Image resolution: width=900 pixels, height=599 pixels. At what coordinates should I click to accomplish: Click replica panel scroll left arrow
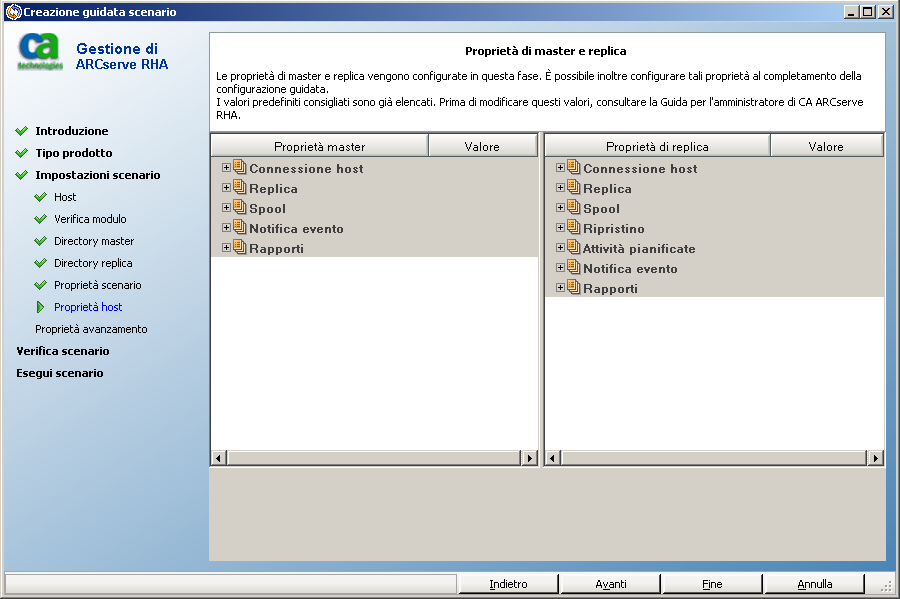tap(553, 458)
